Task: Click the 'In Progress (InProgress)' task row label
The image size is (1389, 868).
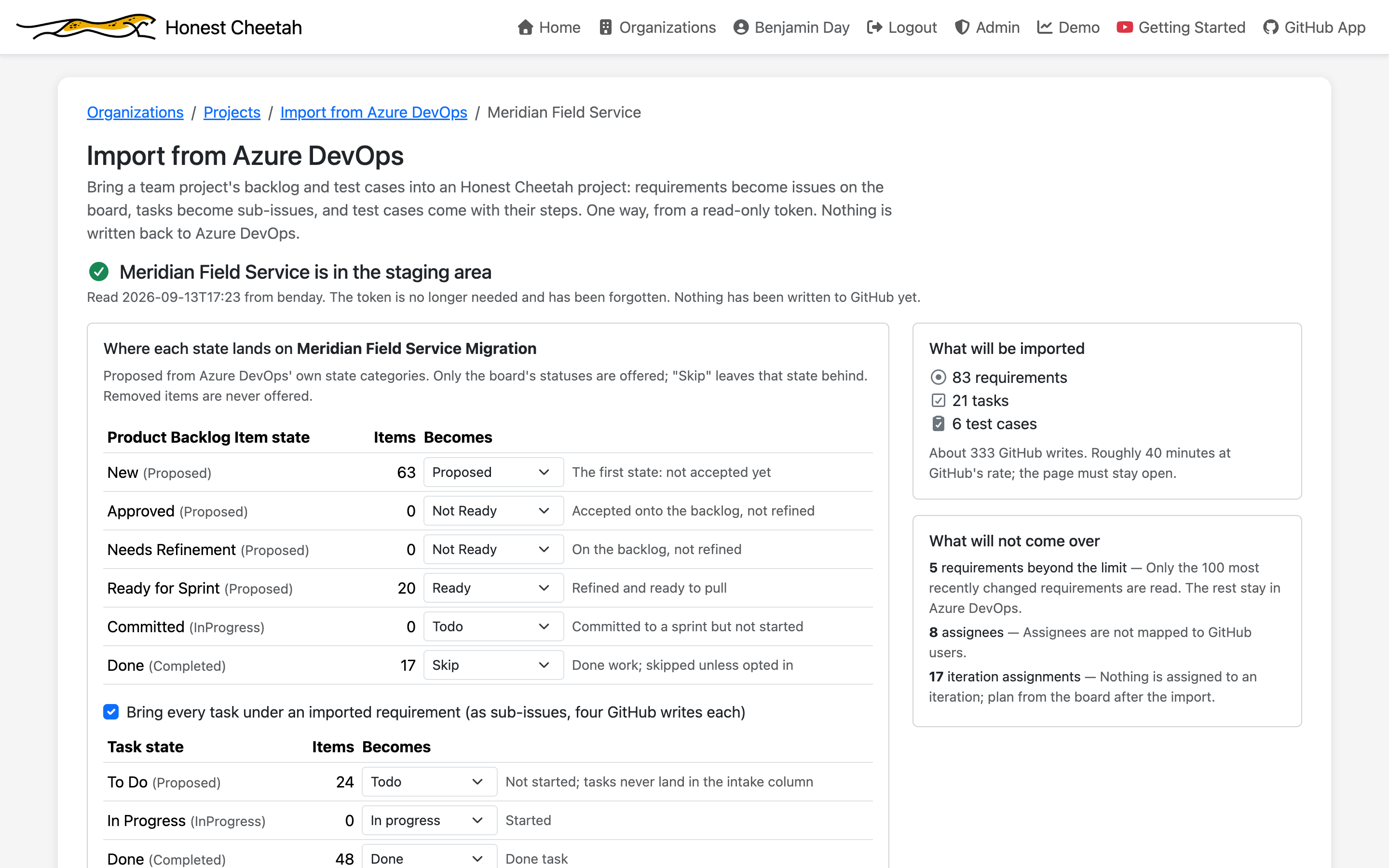Action: click(187, 820)
